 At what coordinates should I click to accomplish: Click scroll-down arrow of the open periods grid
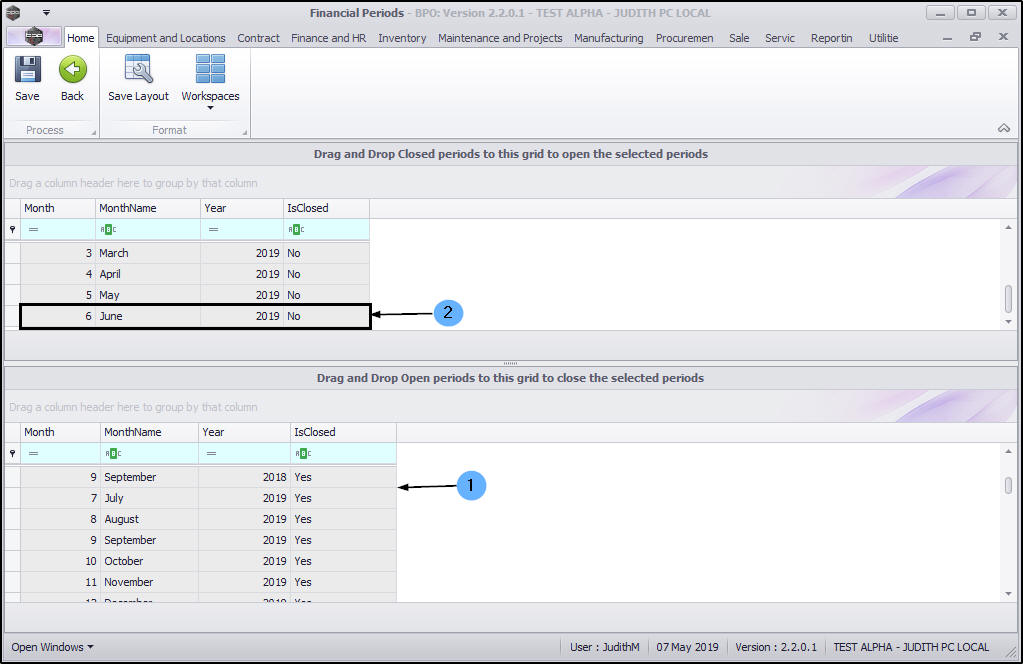(x=1008, y=322)
